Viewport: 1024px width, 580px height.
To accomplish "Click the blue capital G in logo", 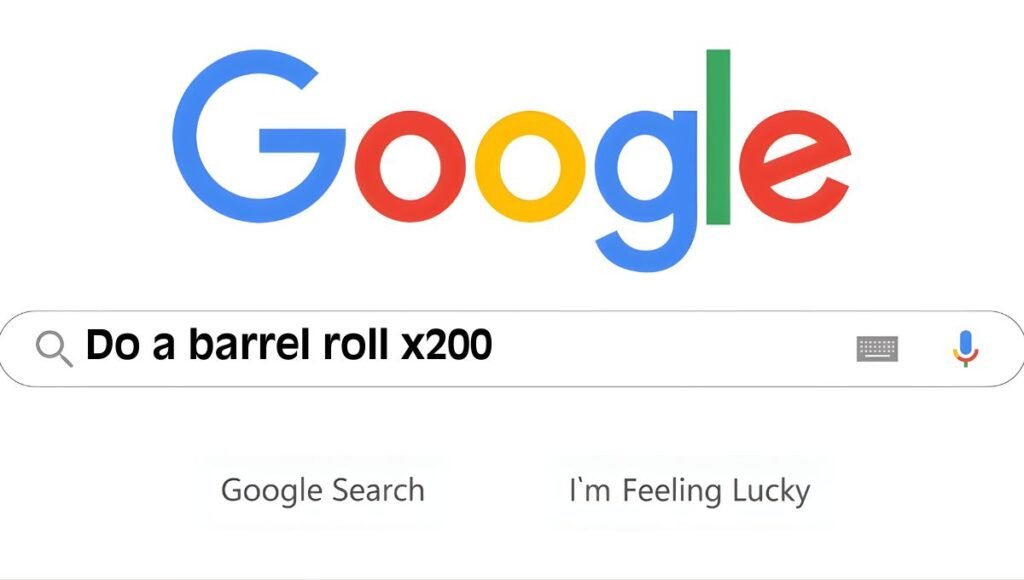I will 258,136.
